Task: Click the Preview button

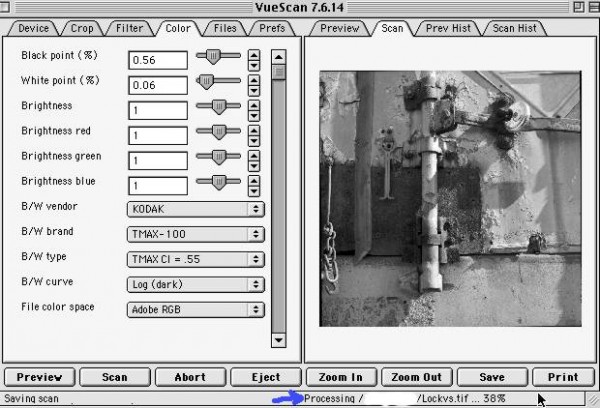Action: pyautogui.click(x=39, y=377)
